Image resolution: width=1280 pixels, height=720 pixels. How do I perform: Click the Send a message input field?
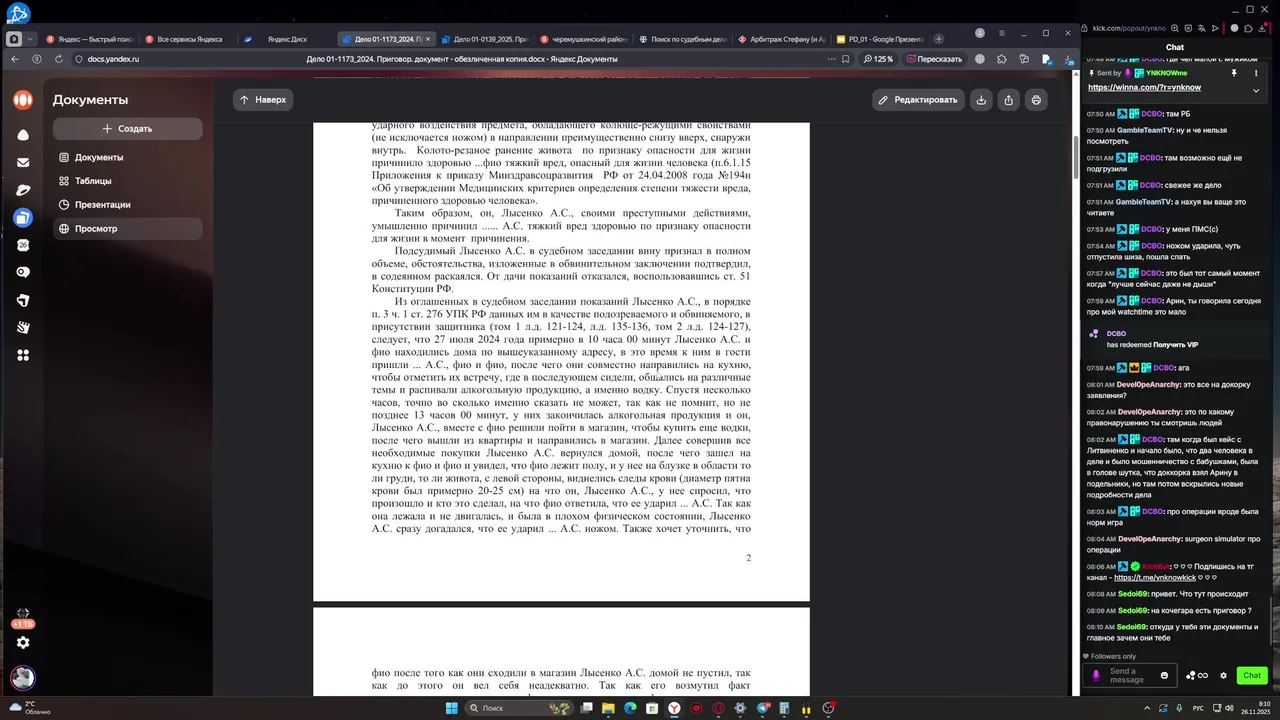coord(1128,675)
